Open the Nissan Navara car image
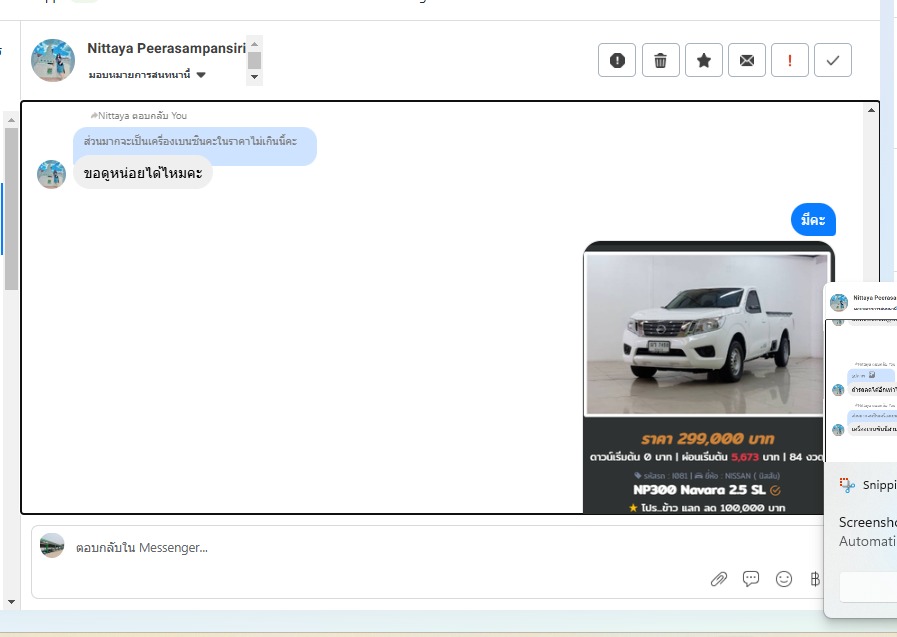 pyautogui.click(x=707, y=334)
